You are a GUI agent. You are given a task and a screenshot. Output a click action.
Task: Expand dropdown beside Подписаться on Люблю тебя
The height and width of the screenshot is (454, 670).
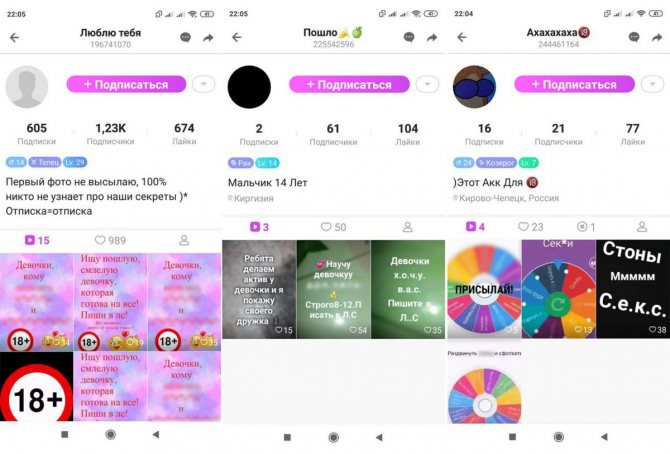pyautogui.click(x=204, y=84)
